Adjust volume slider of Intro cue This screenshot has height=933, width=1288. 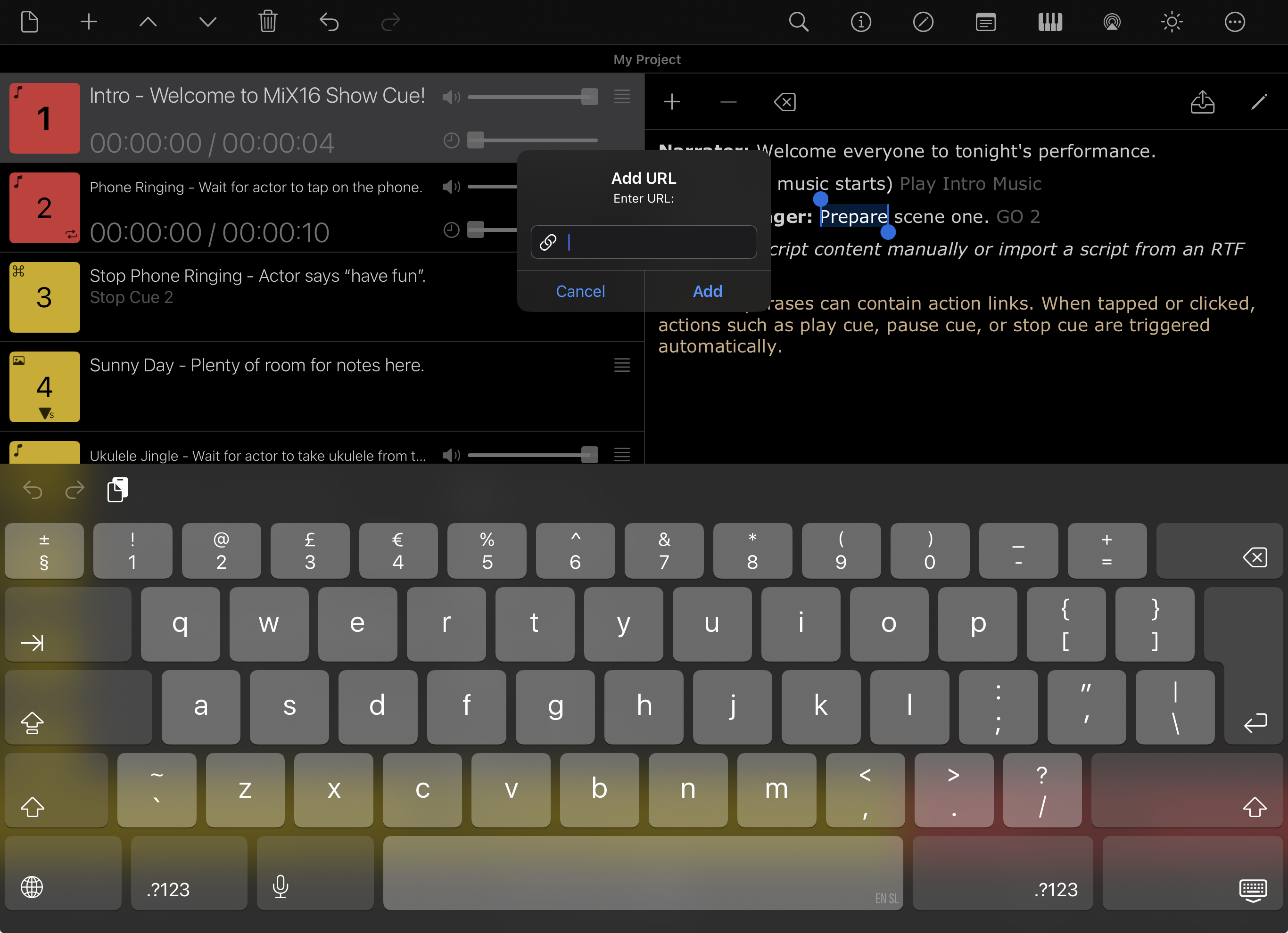click(533, 97)
